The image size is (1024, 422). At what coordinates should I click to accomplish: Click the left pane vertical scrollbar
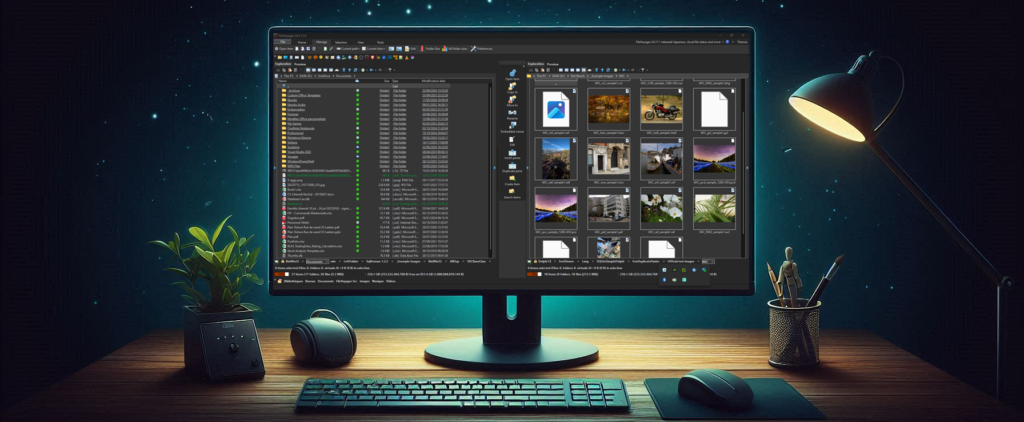tap(491, 170)
